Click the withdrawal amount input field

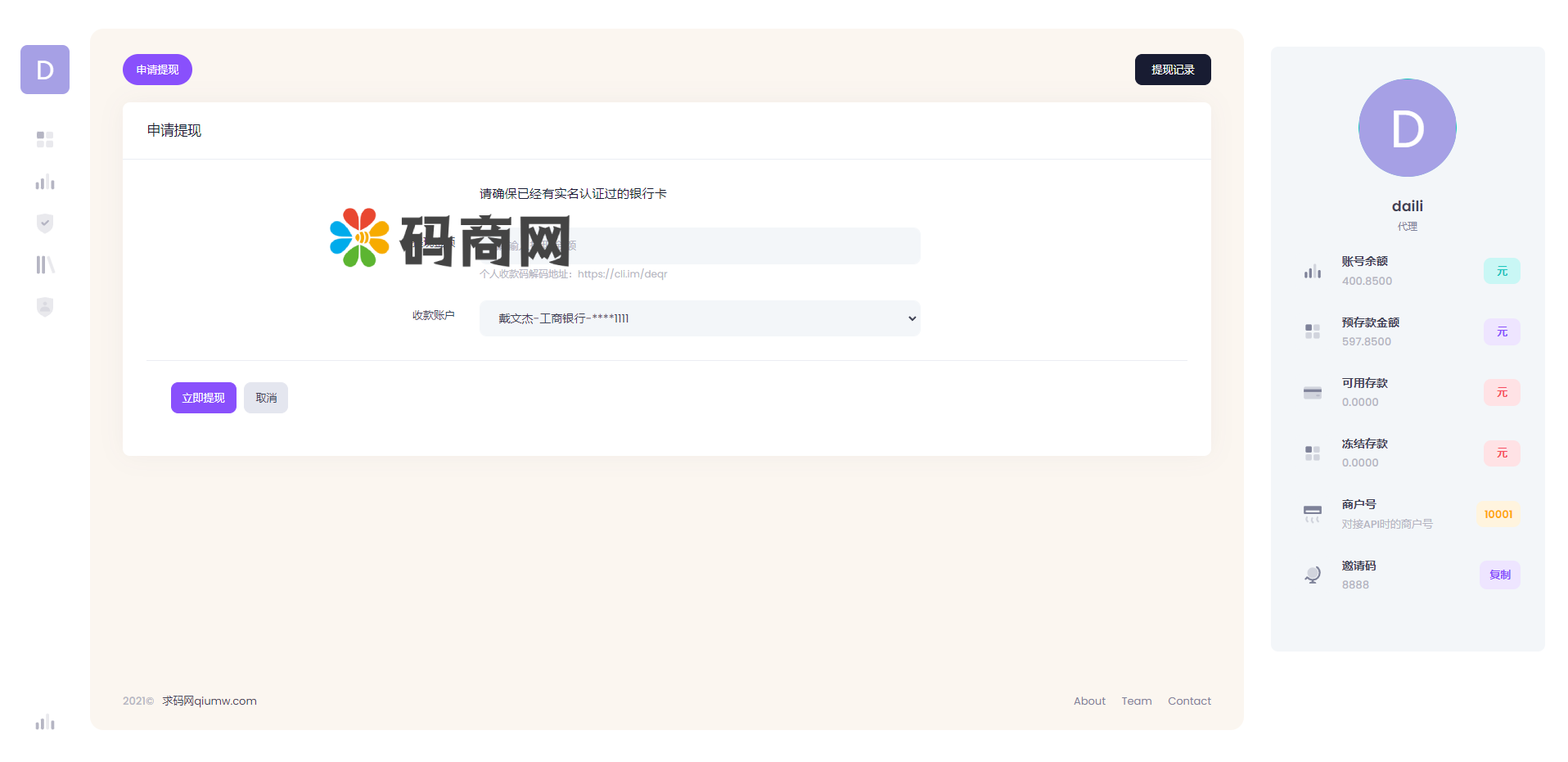(x=737, y=246)
